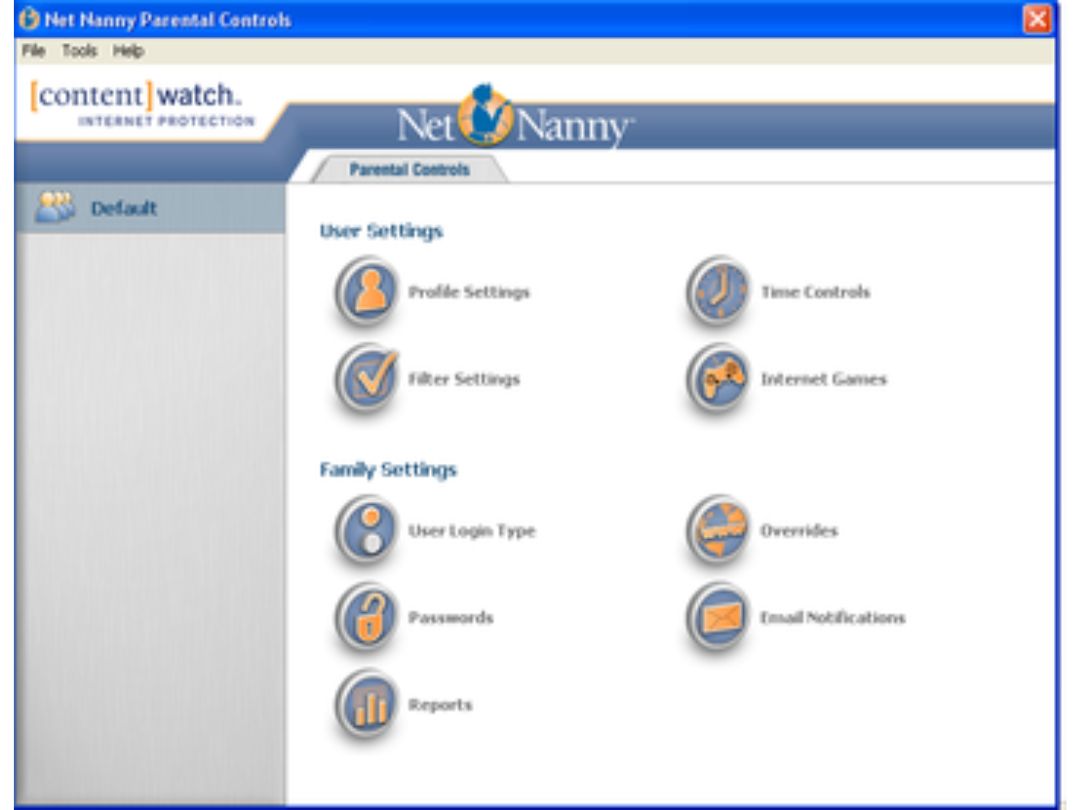Open the Tools menu

point(79,50)
